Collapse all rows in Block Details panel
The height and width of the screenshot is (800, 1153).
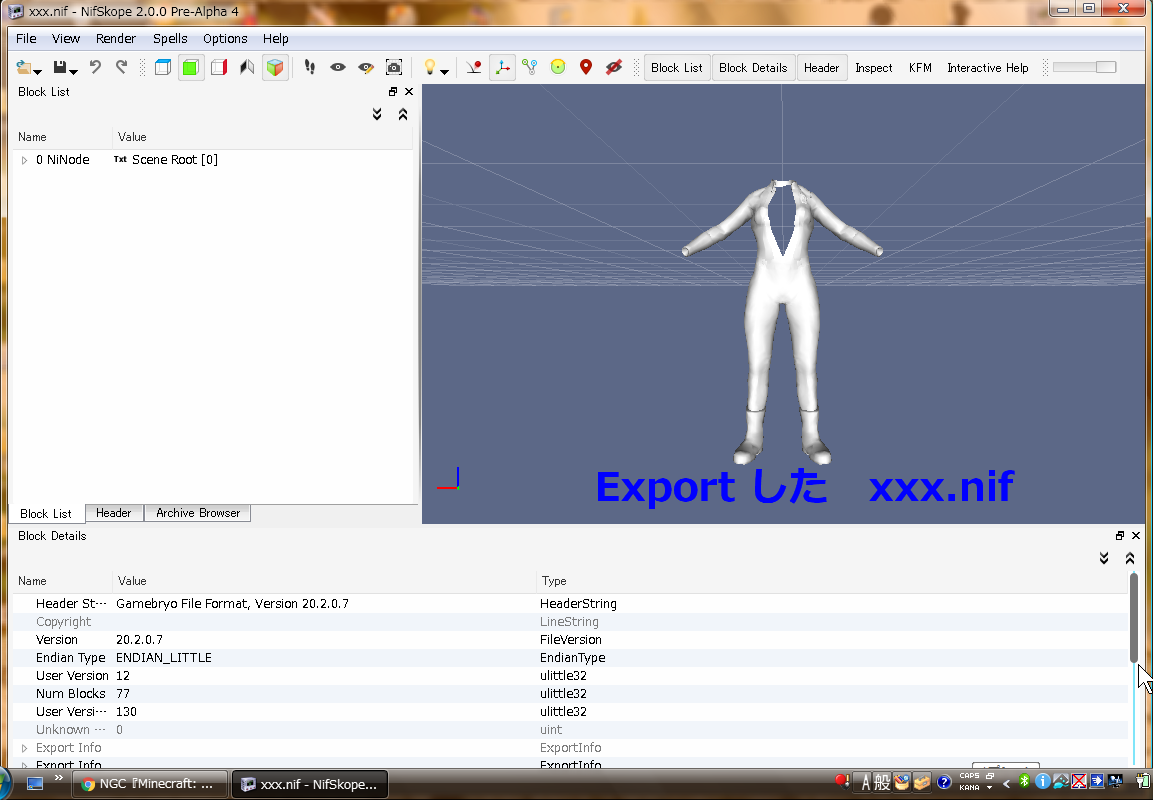[x=1130, y=558]
